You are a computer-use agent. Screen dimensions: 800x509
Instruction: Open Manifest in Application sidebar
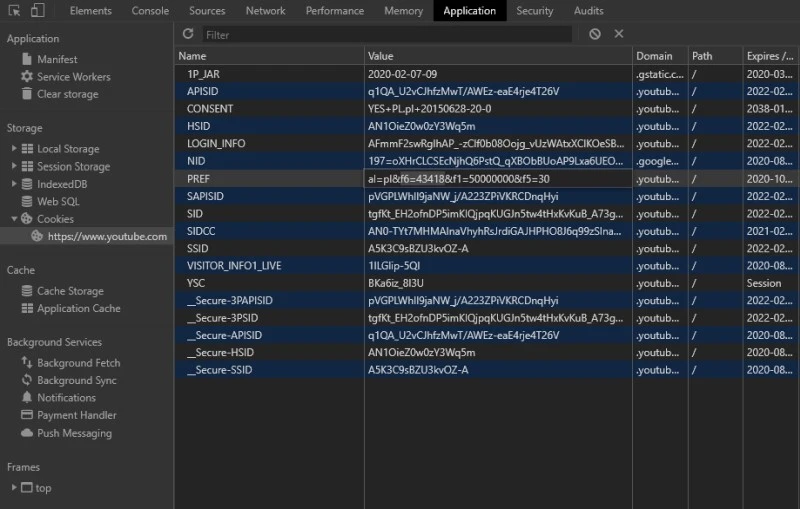tap(57, 59)
